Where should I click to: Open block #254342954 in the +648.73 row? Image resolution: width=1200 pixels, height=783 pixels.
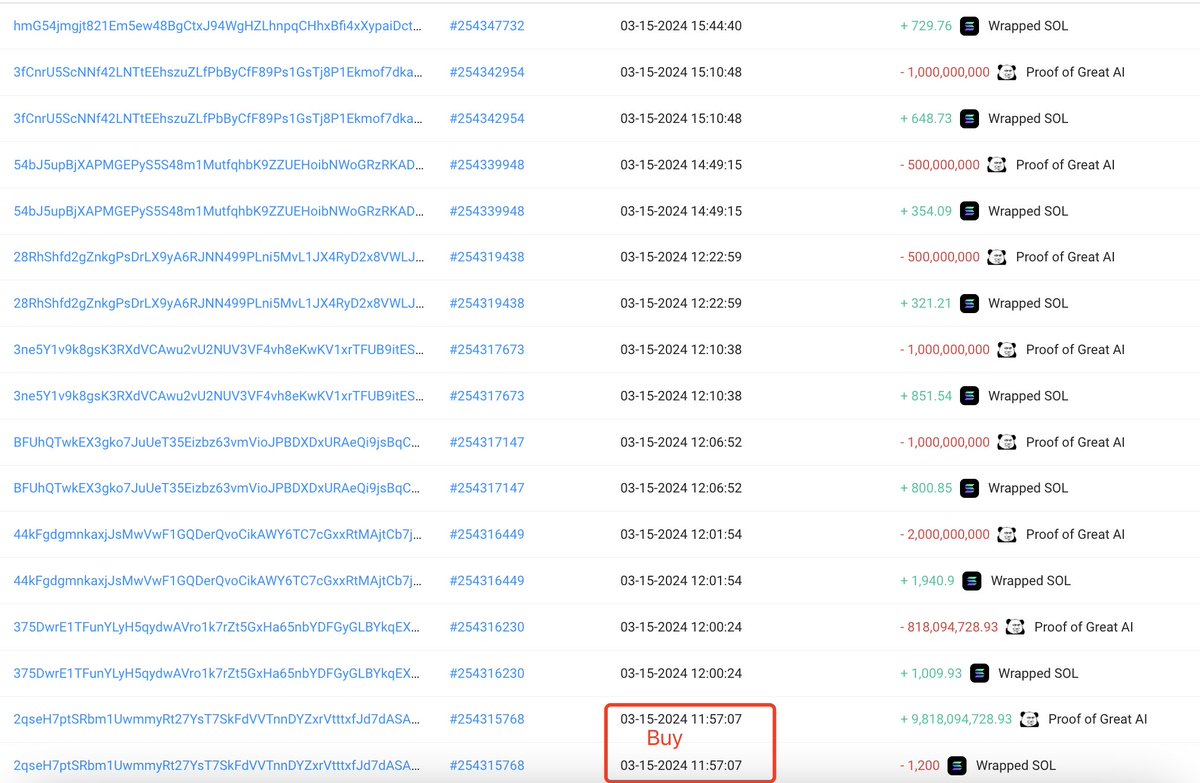click(x=487, y=118)
